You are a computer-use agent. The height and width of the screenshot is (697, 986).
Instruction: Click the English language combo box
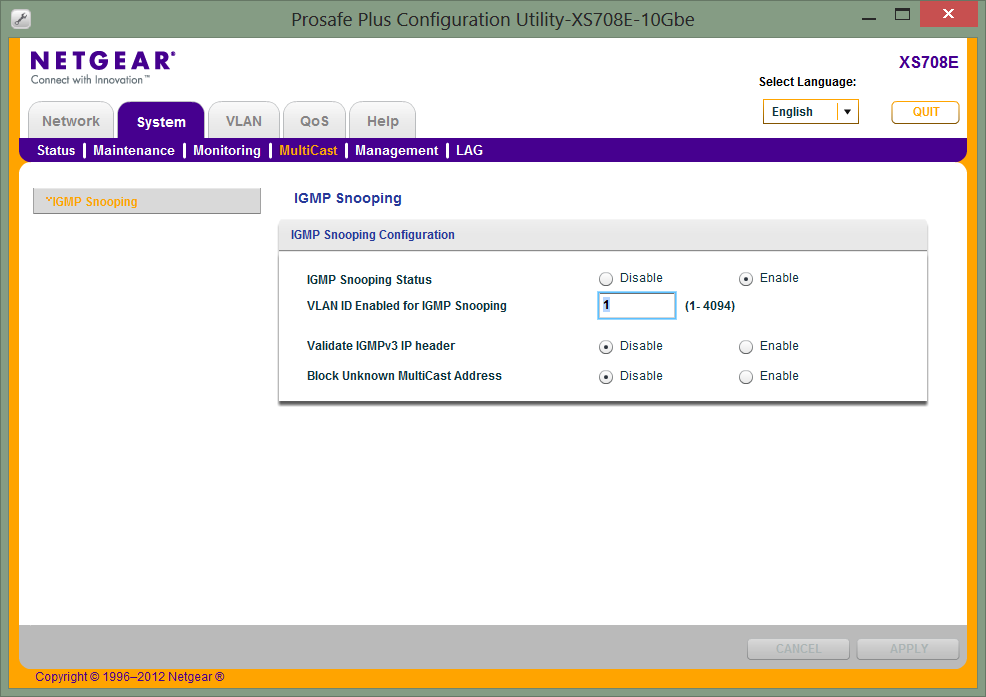[x=811, y=112]
